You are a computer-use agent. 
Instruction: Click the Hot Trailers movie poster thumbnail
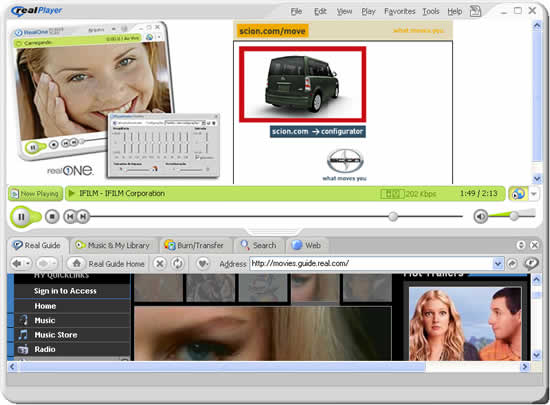[465, 324]
